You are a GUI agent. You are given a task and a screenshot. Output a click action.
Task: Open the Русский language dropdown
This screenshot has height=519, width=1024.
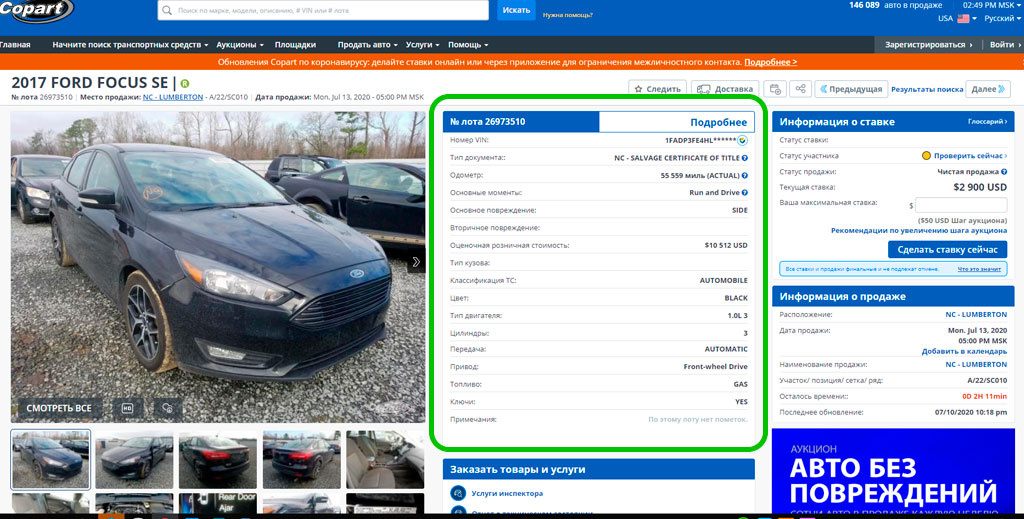1002,19
